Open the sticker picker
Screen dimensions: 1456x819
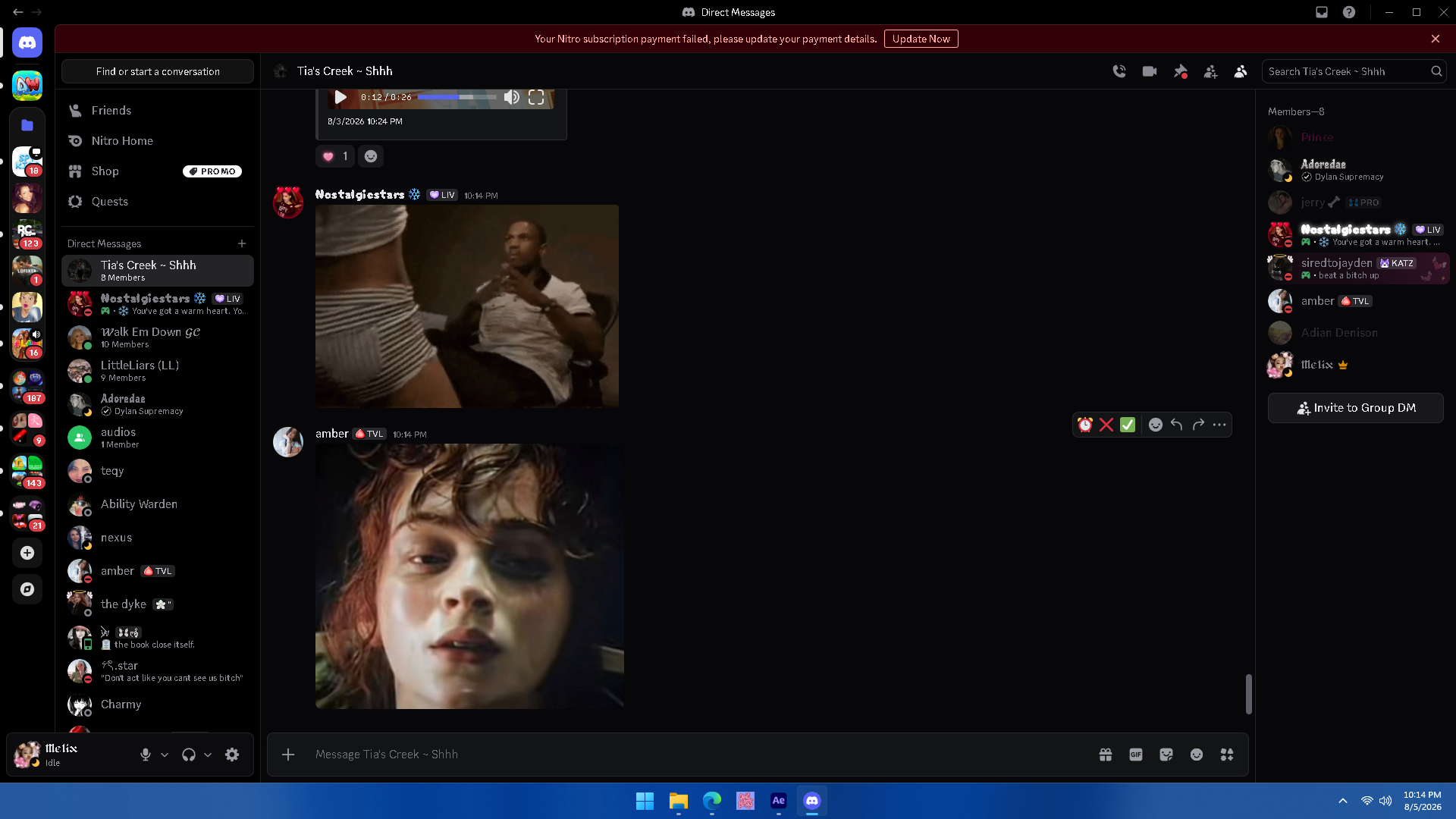coord(1166,755)
